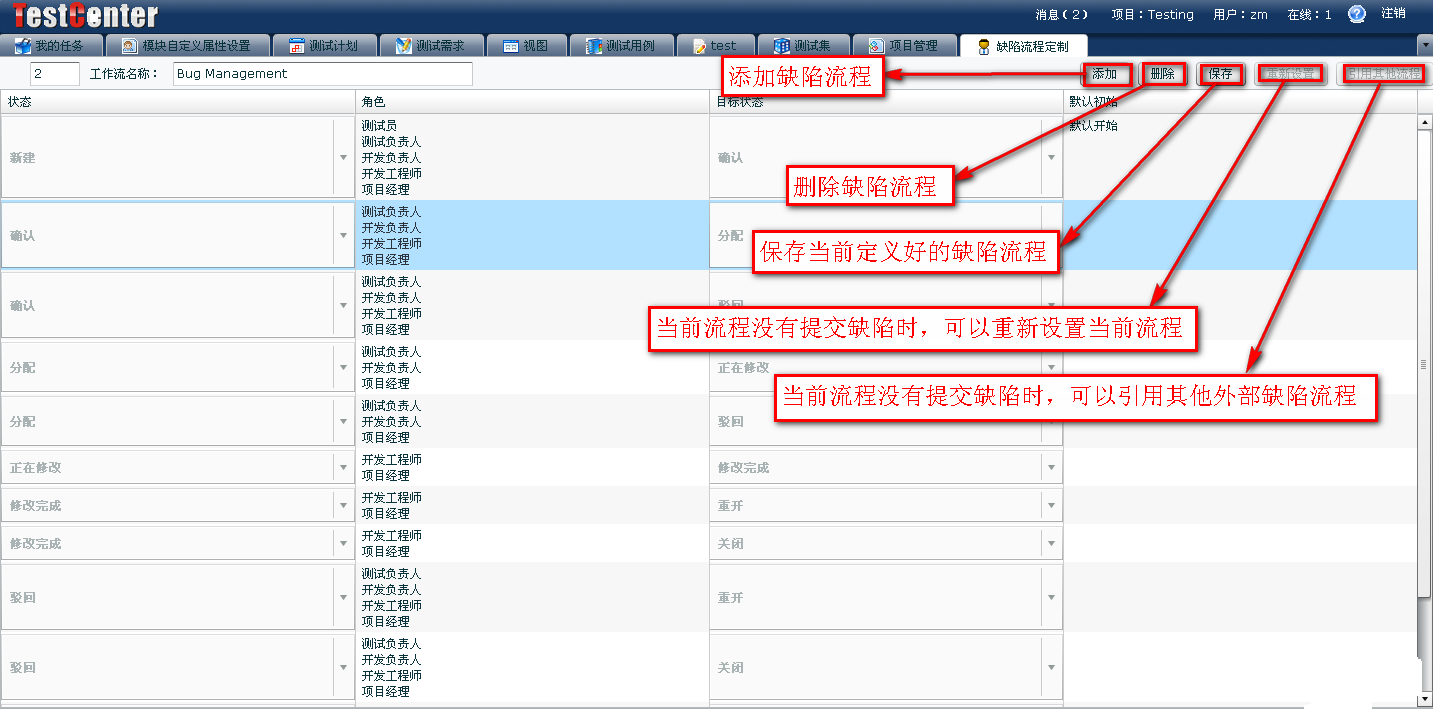Click 开发工程师 role in 正在修改 row
The height and width of the screenshot is (713, 1433).
(x=391, y=460)
